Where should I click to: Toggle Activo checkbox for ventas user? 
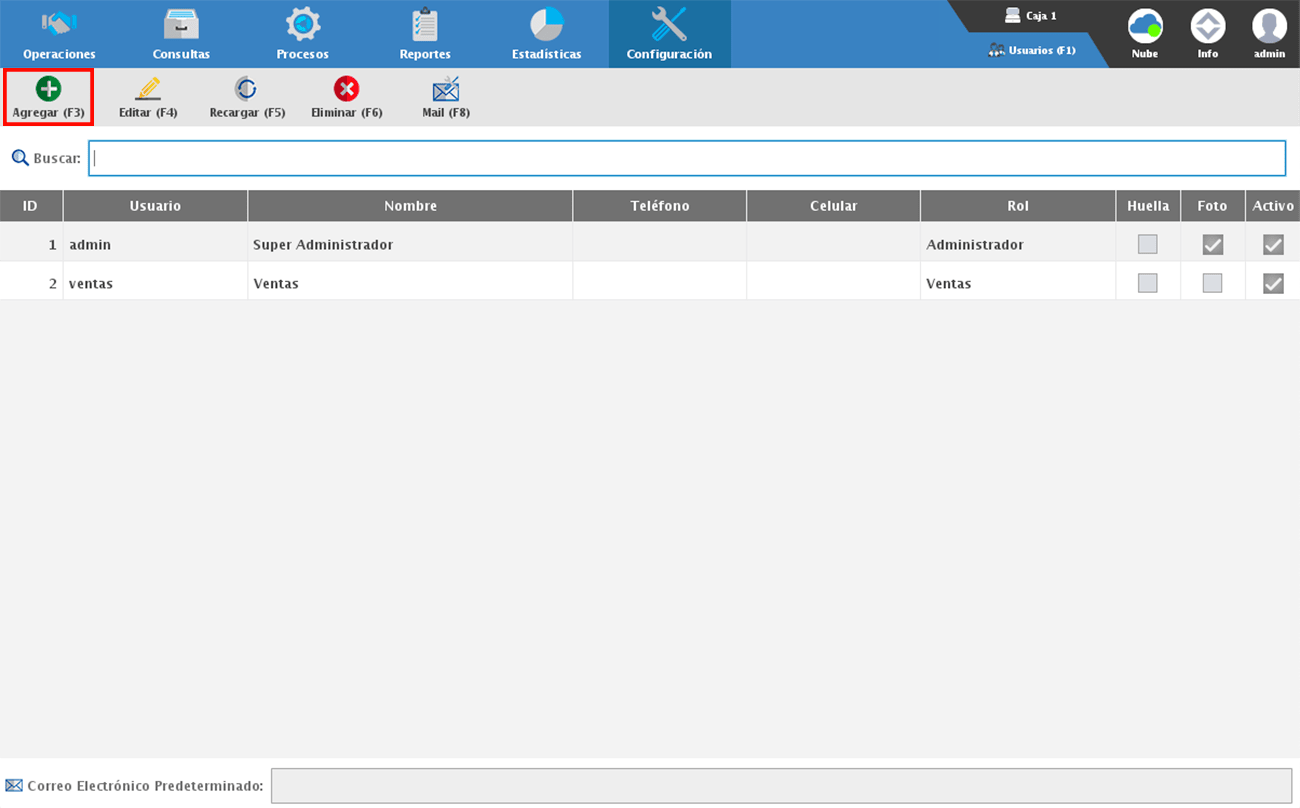coord(1273,283)
